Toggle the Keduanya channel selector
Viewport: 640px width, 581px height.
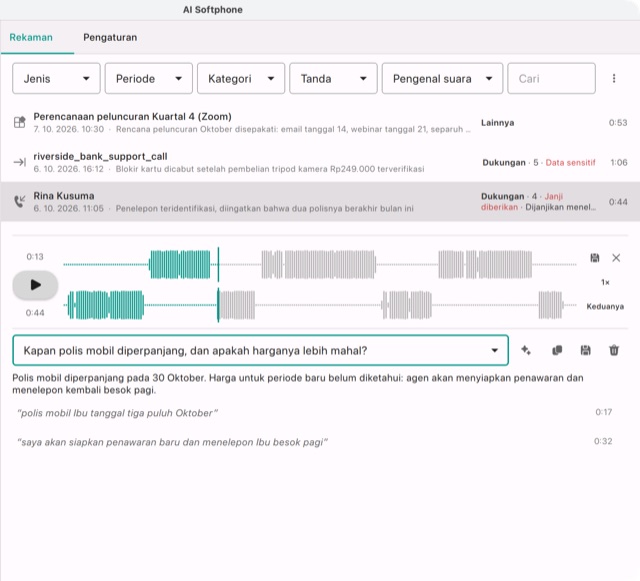coord(605,307)
